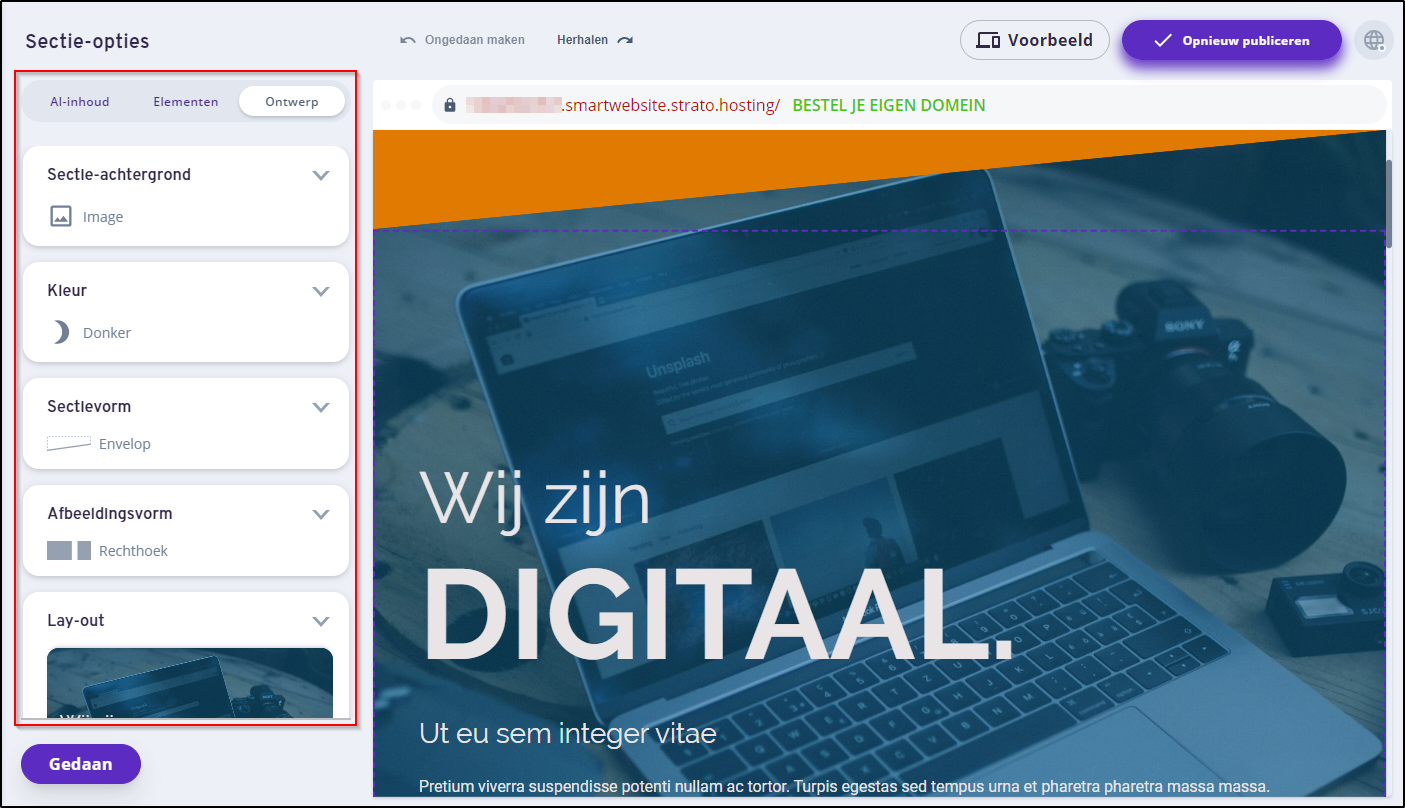
Task: Switch to the Elementen tab
Action: tap(185, 101)
